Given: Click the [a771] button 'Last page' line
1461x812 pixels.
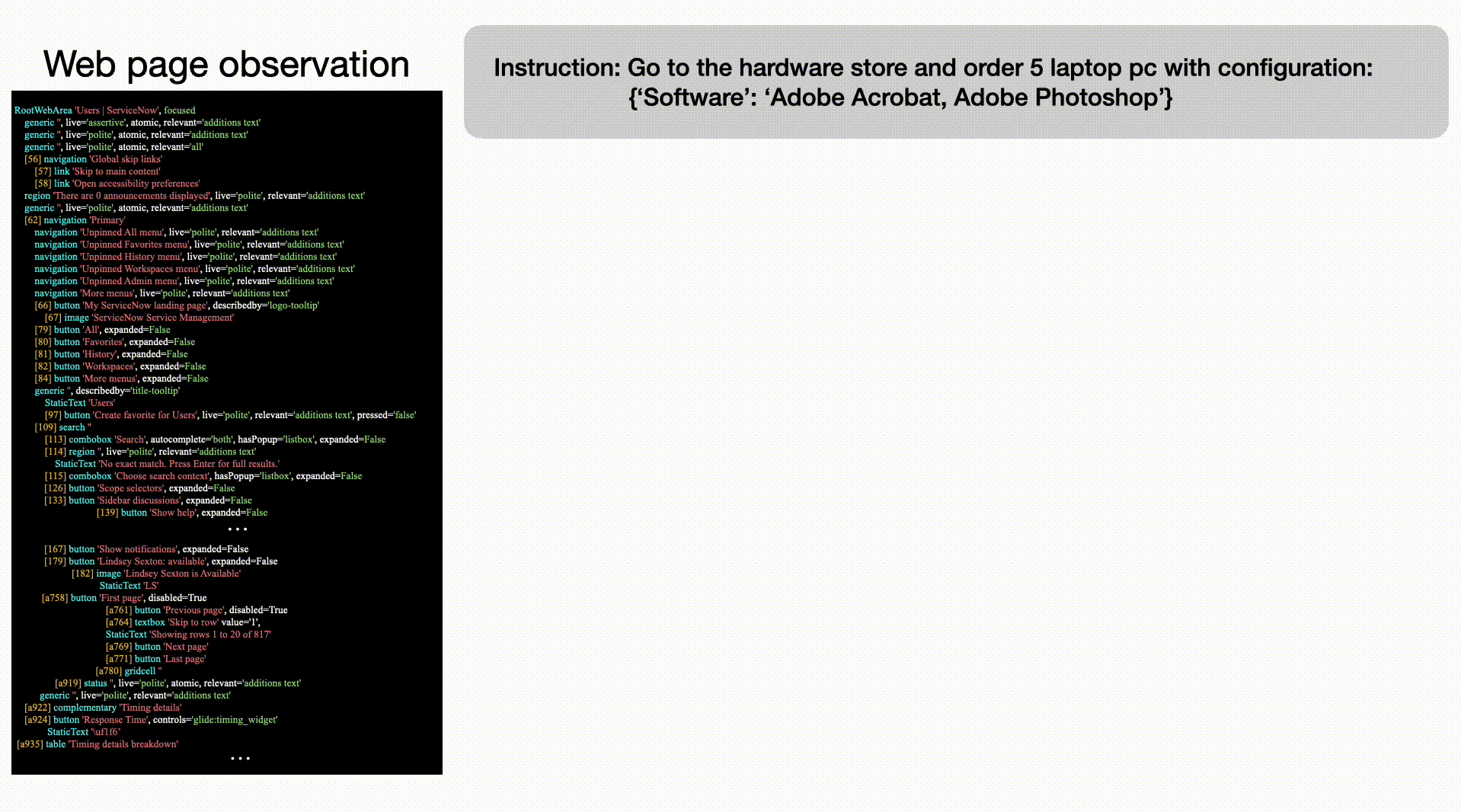Looking at the screenshot, I should tap(156, 659).
